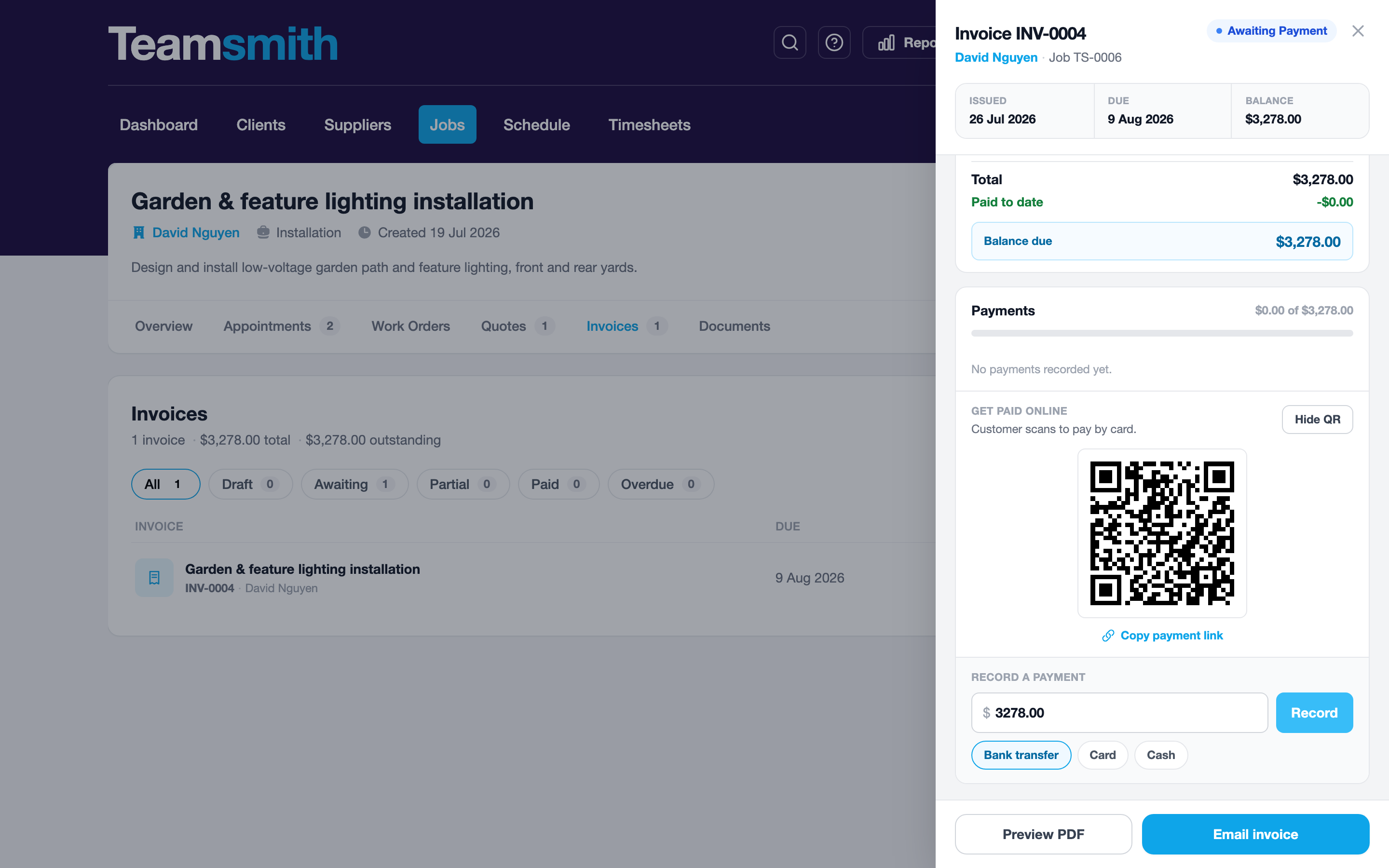Viewport: 1389px width, 868px height.
Task: Open the Jobs navigation item
Action: pos(447,124)
